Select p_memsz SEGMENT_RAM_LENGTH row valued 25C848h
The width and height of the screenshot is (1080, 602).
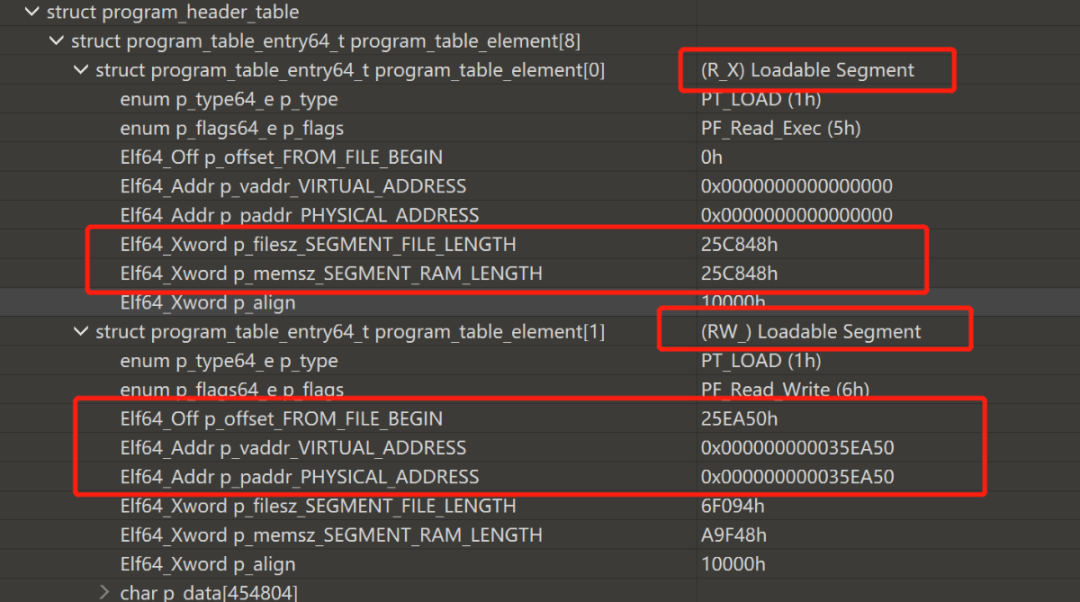click(331, 273)
